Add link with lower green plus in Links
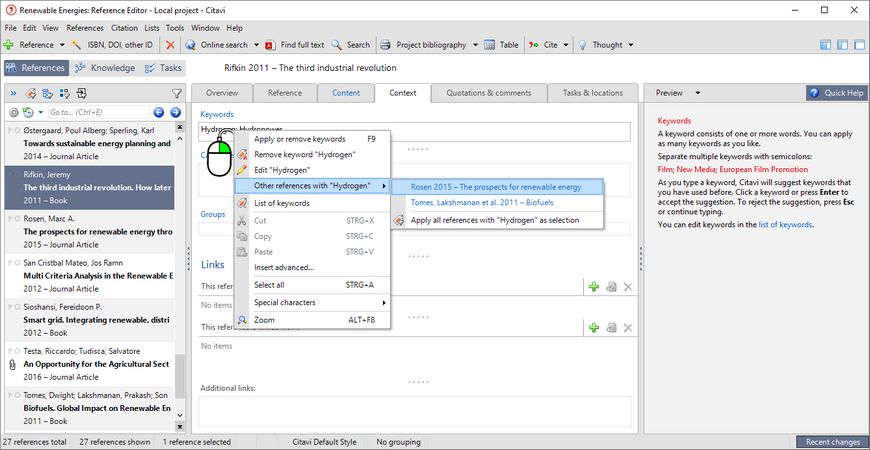 pyautogui.click(x=594, y=328)
